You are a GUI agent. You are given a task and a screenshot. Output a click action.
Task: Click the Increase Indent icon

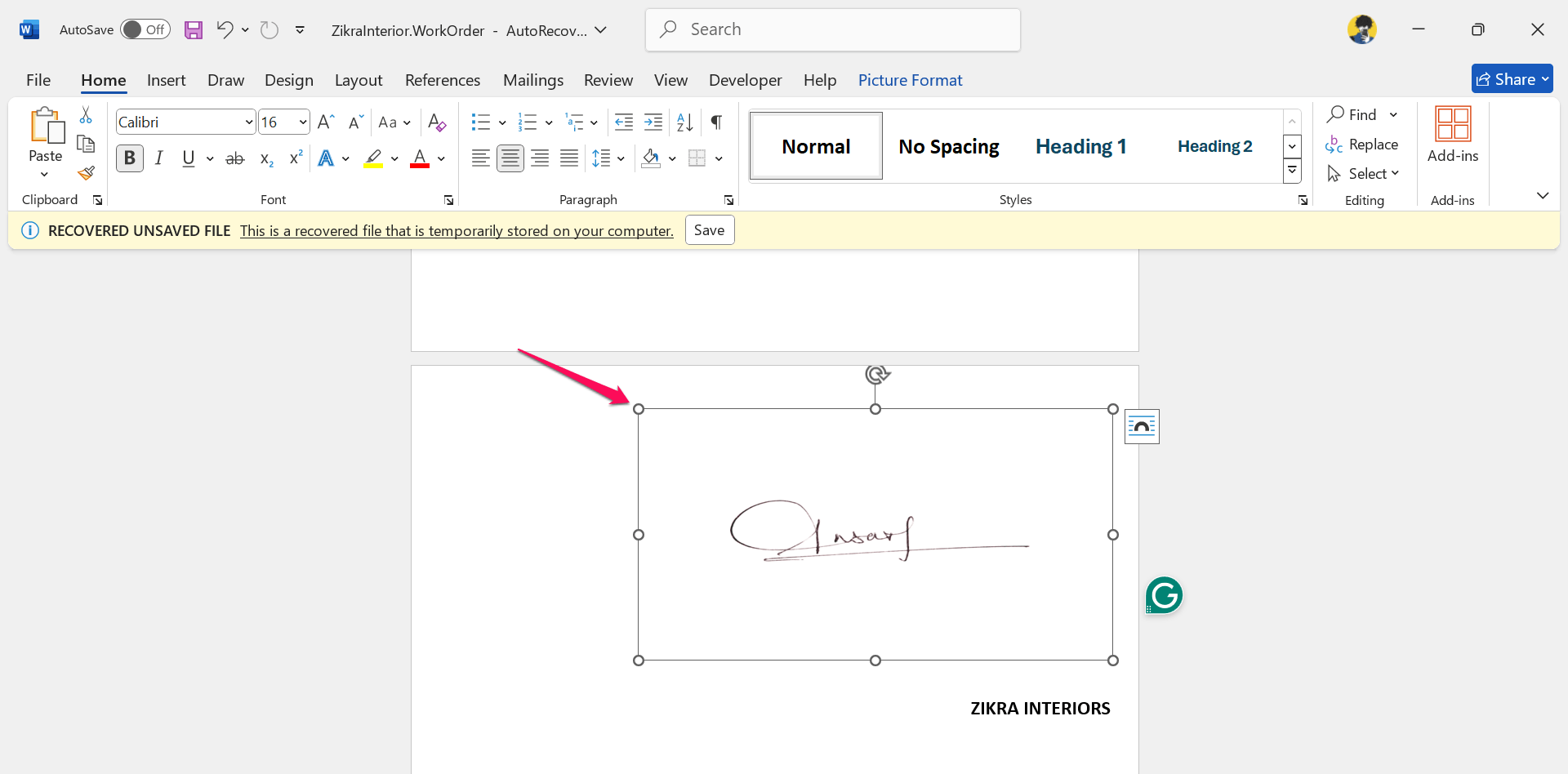tap(653, 122)
